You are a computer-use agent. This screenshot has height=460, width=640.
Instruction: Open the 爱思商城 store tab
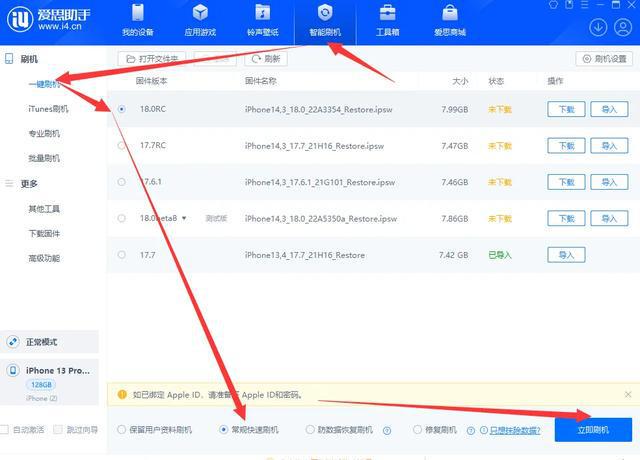pyautogui.click(x=450, y=20)
